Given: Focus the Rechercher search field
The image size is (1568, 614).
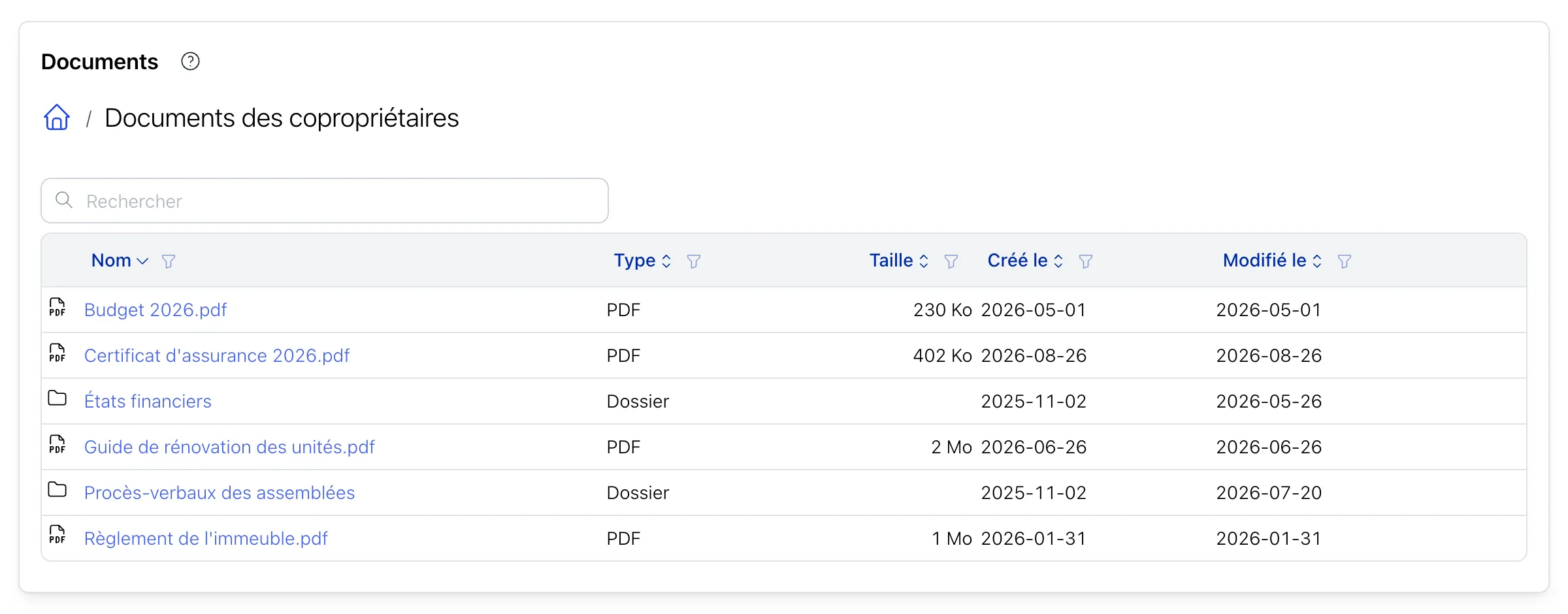Looking at the screenshot, I should 325,201.
